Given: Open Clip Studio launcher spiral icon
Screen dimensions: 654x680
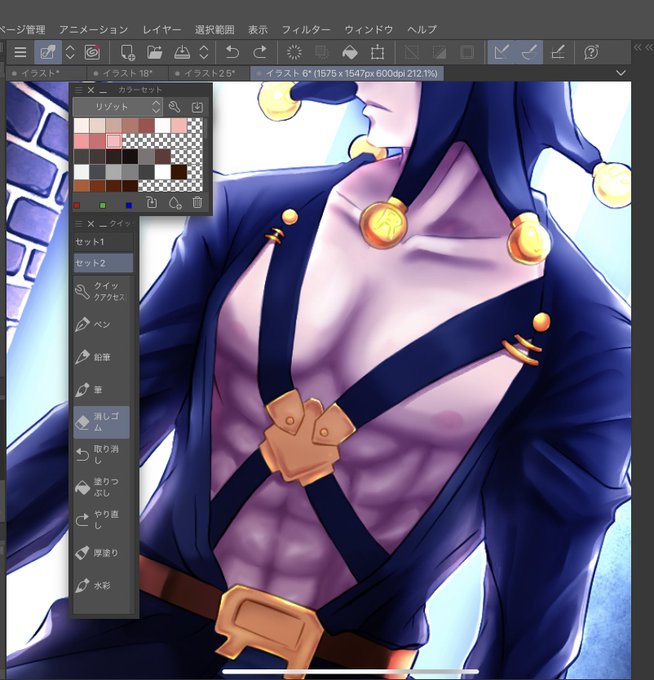Looking at the screenshot, I should pyautogui.click(x=92, y=52).
